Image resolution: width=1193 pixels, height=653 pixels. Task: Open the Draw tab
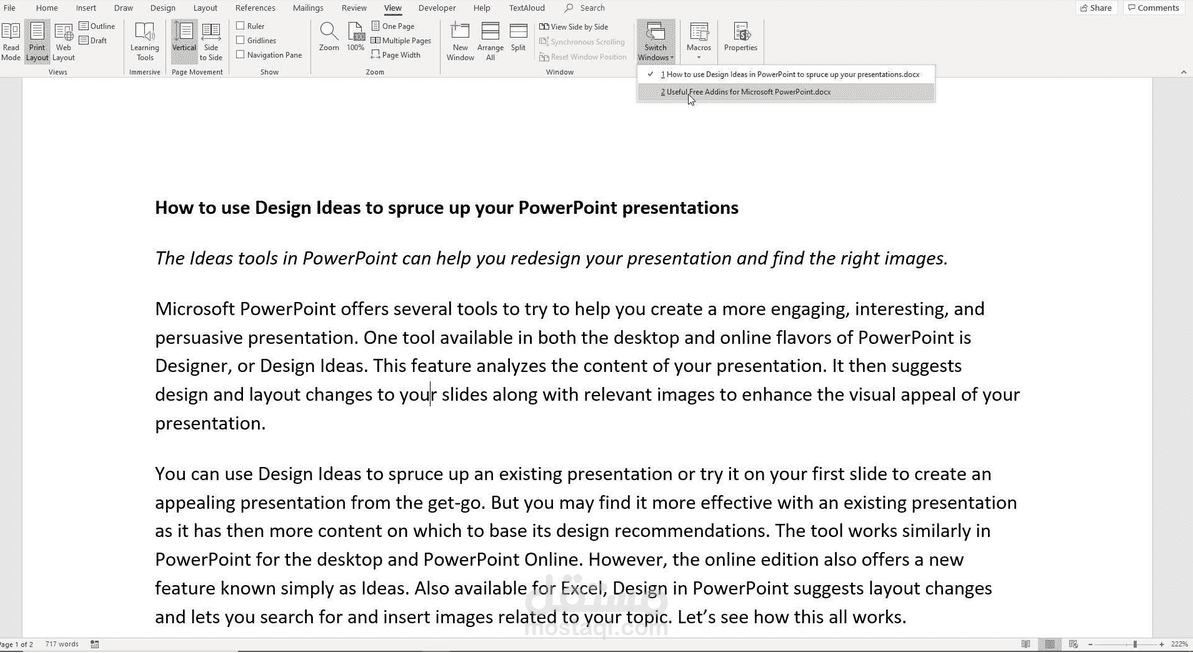click(123, 8)
